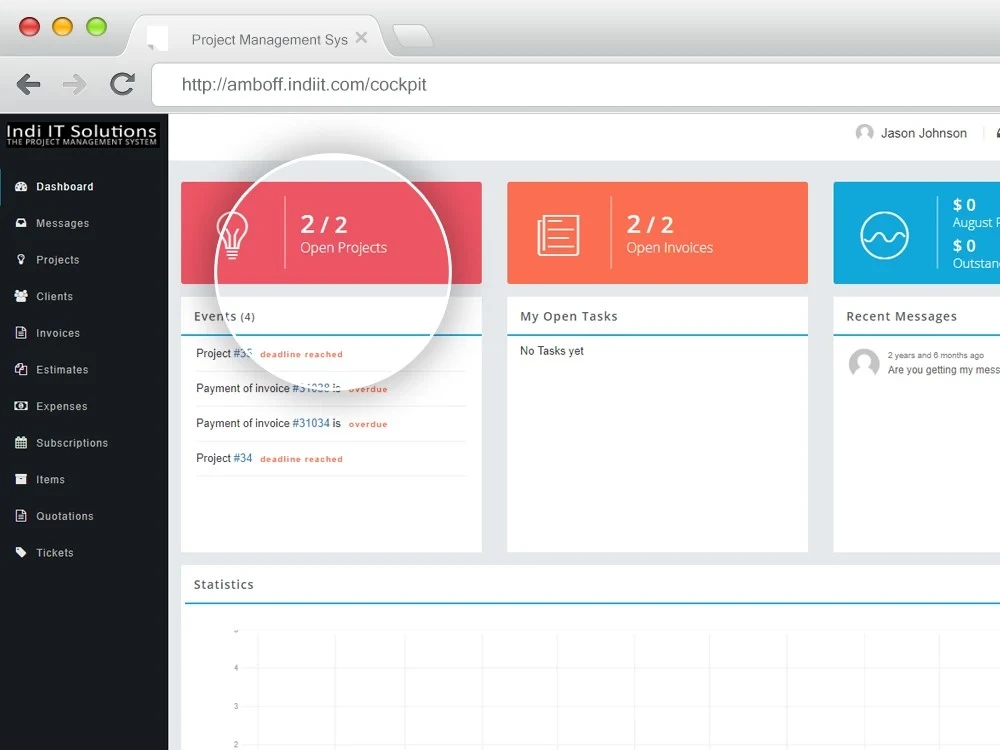
Task: Open invoice #31034 link
Action: click(310, 423)
